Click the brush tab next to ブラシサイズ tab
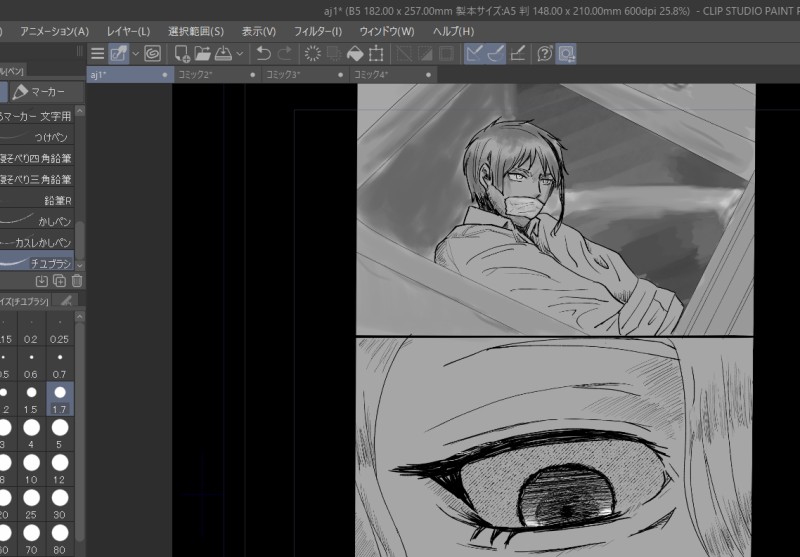 click(65, 301)
